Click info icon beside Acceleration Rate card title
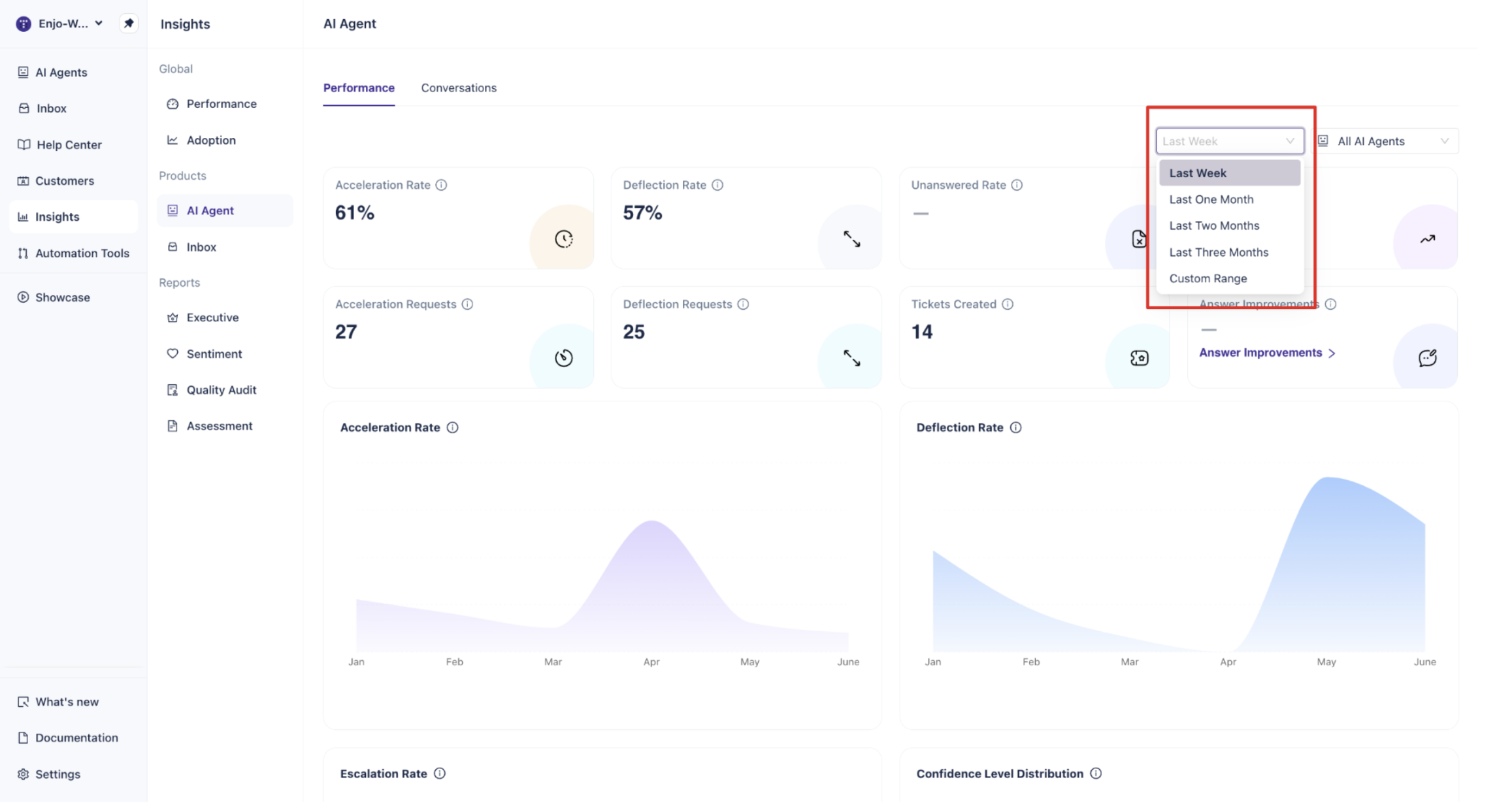This screenshot has width=1512, height=805. (442, 186)
